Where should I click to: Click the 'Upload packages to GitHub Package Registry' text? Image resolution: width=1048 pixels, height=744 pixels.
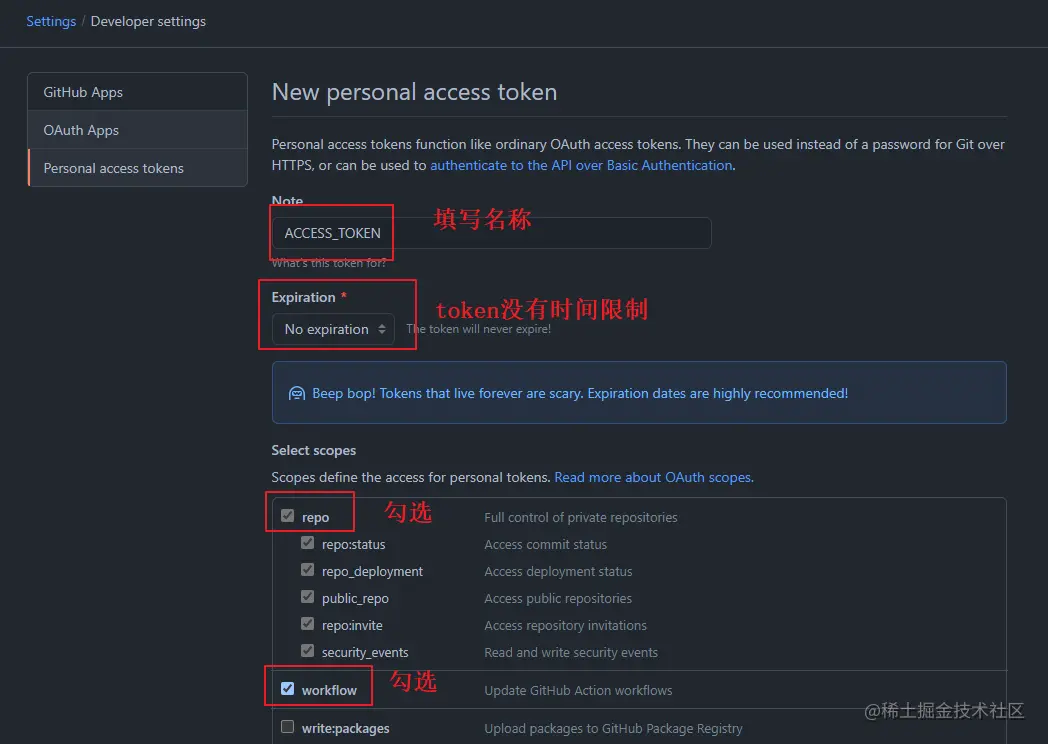614,729
